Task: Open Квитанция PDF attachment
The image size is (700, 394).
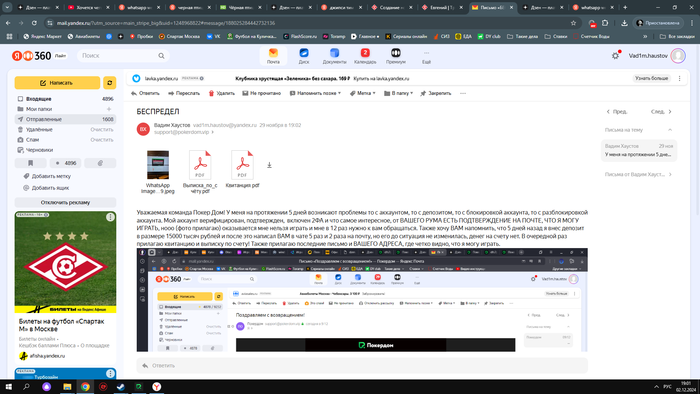Action: click(x=242, y=169)
